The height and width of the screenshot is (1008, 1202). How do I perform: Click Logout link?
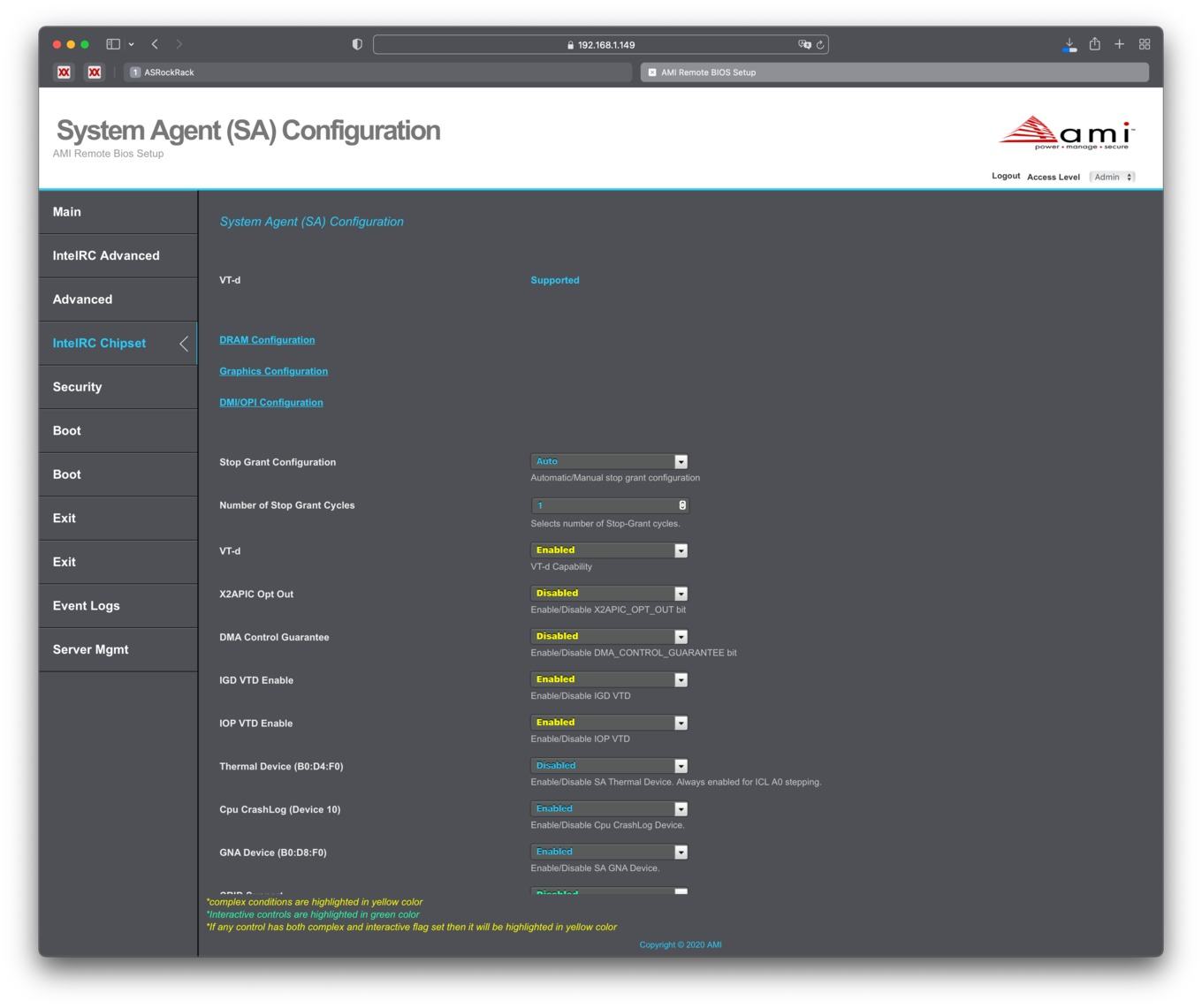[x=1006, y=176]
